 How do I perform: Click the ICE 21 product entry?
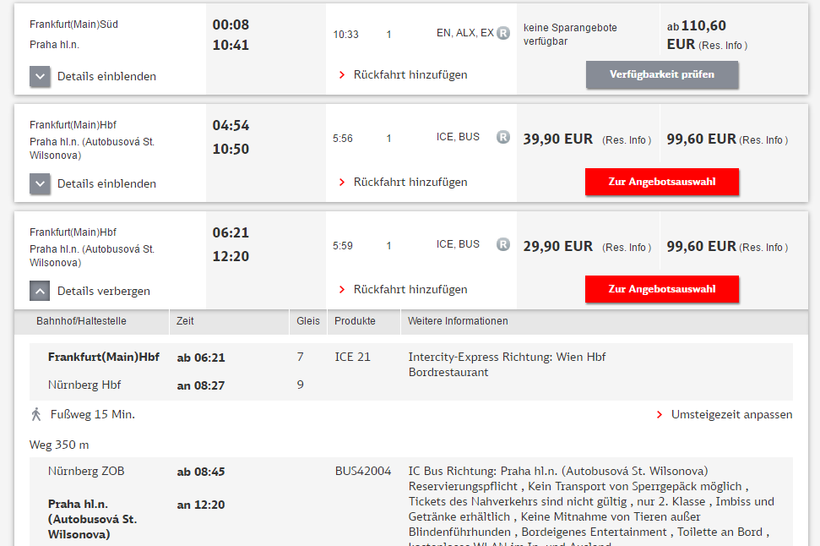coord(352,357)
